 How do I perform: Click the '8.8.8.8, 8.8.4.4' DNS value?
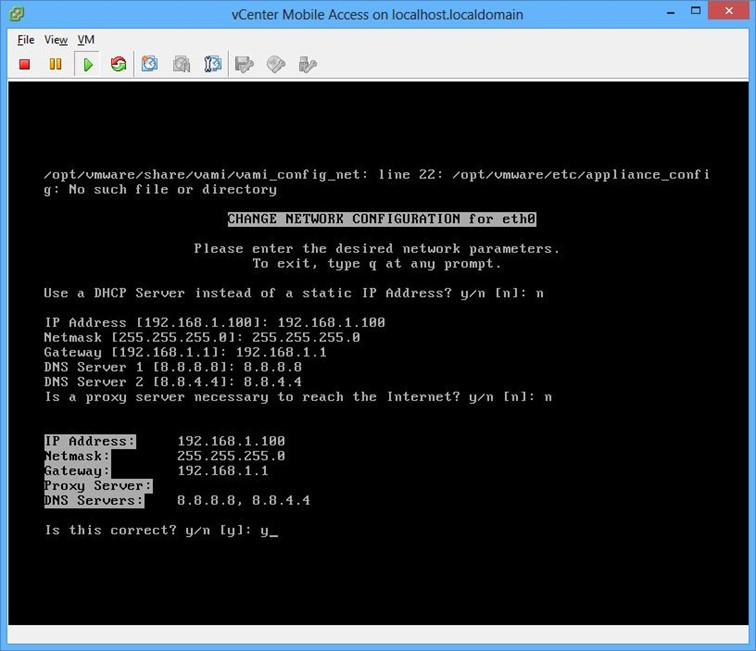[x=243, y=501]
